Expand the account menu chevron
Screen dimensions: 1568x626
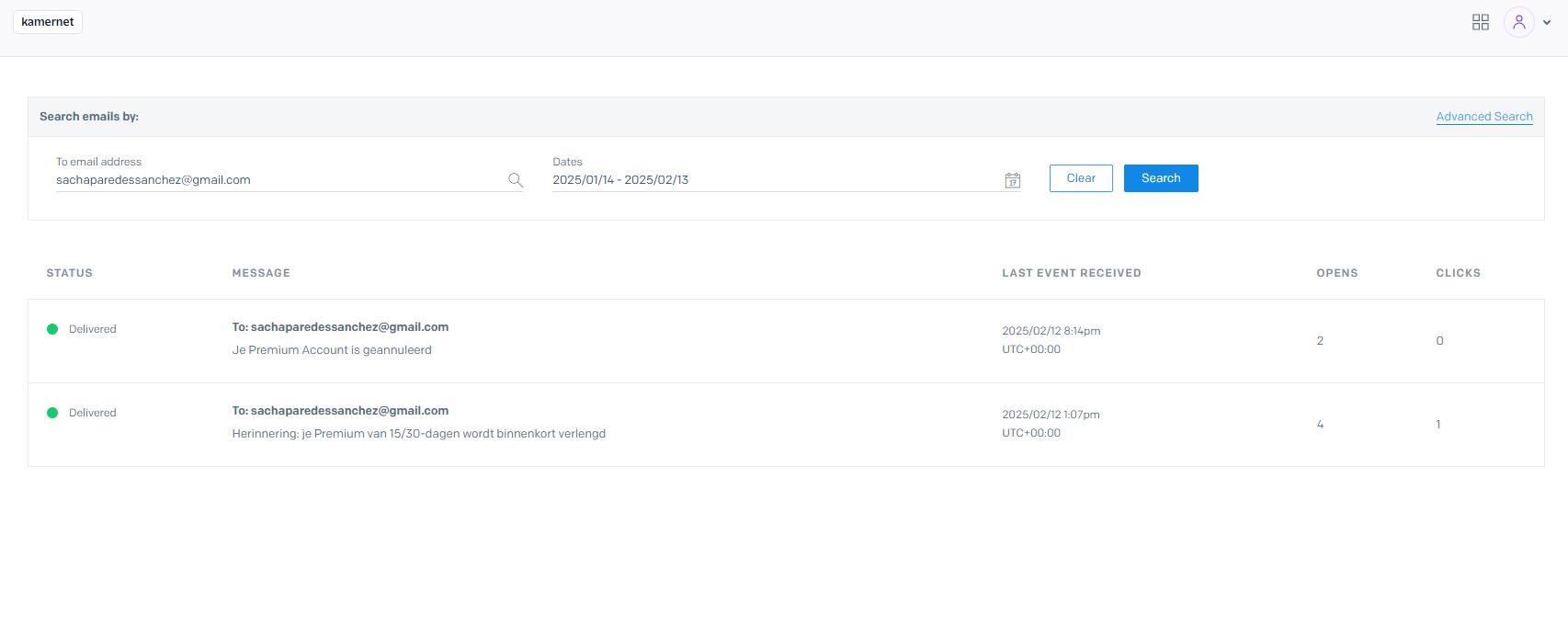[1547, 23]
